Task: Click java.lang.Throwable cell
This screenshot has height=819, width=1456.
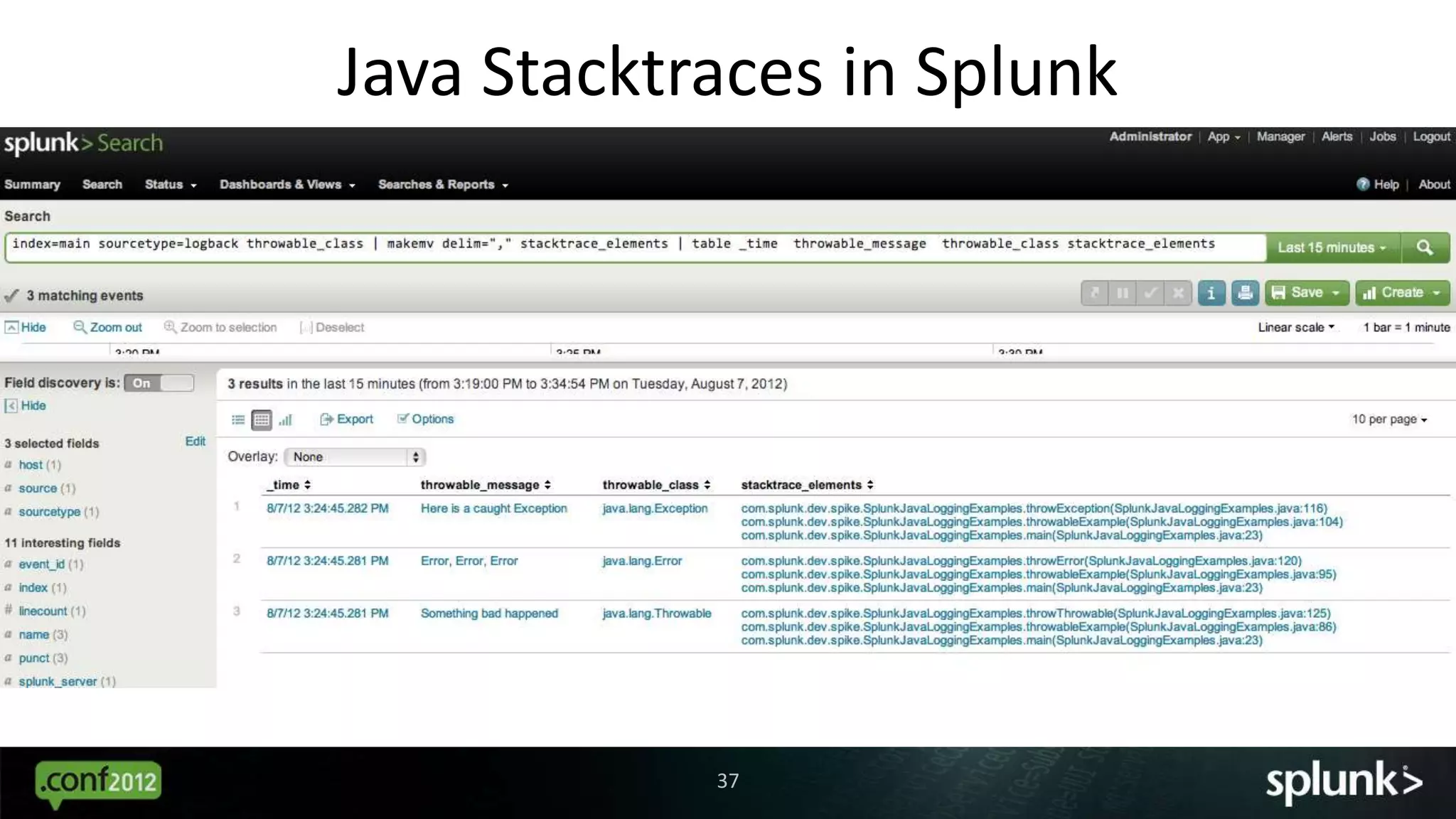Action: pyautogui.click(x=656, y=614)
